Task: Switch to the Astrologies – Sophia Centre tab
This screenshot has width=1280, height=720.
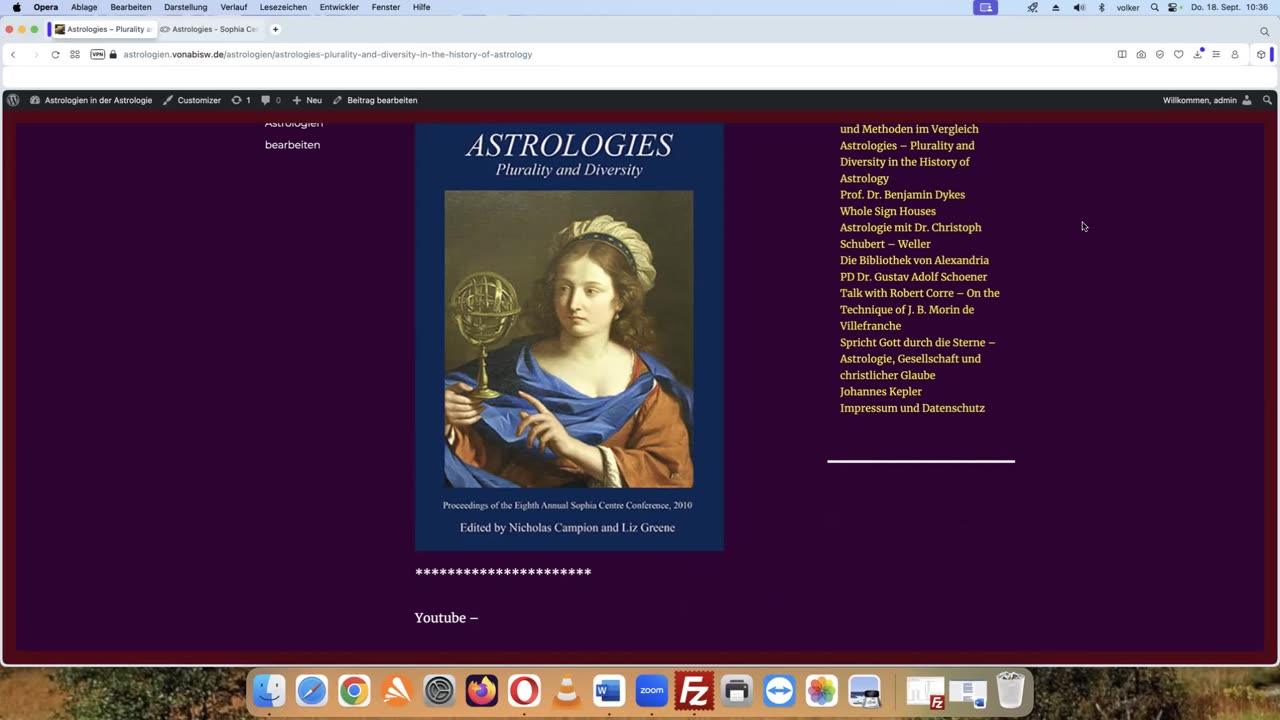Action: click(209, 29)
